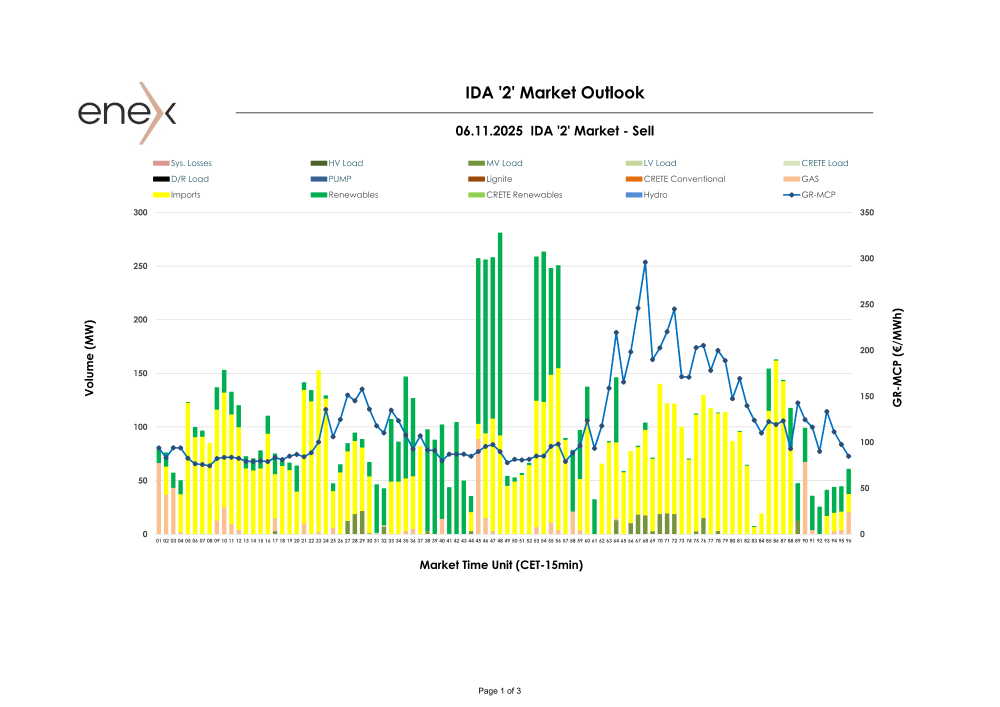1000x707 pixels.
Task: Select the GR-MCP line legend marker
Action: pyautogui.click(x=791, y=195)
